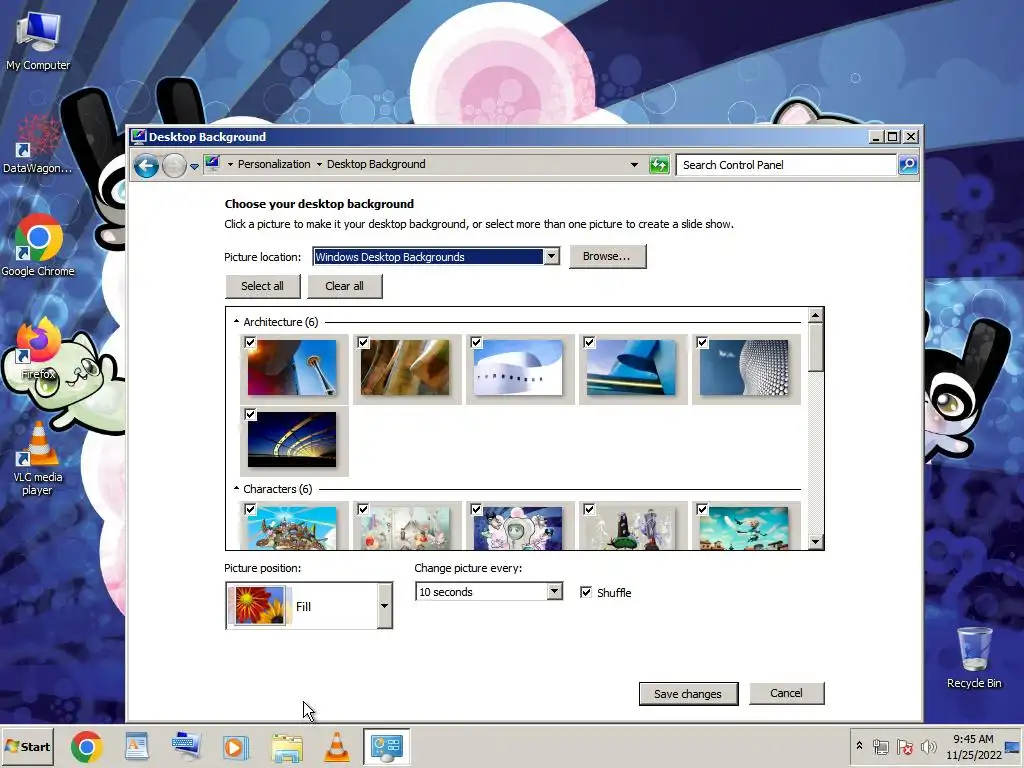Click the Start button
This screenshot has width=1024, height=768.
(x=27, y=746)
